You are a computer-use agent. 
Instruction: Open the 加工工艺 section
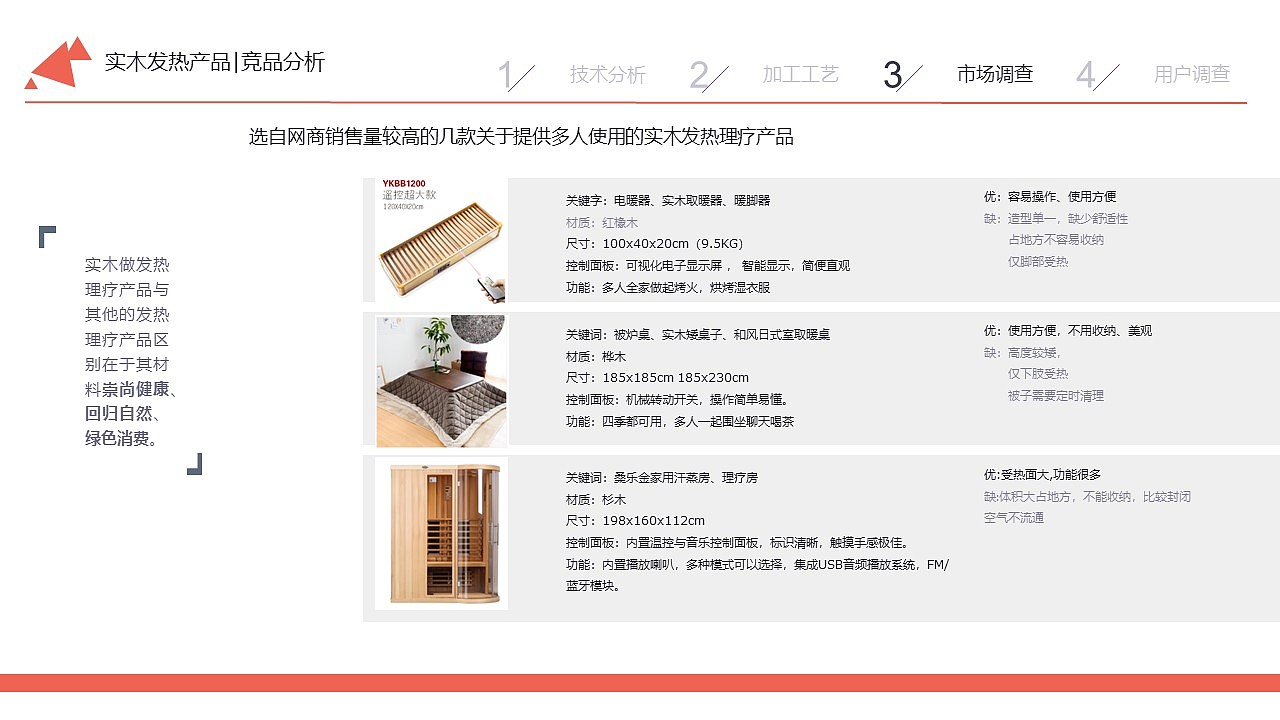(x=801, y=72)
